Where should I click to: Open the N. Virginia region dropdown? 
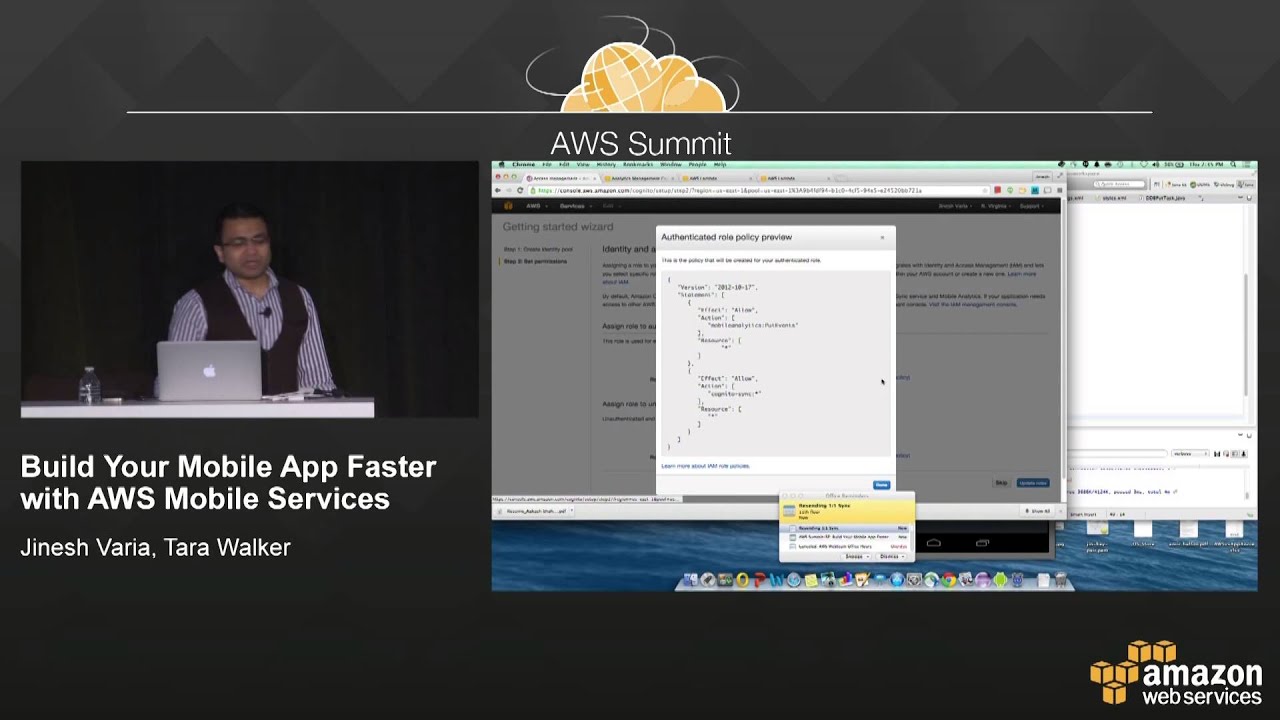point(996,206)
